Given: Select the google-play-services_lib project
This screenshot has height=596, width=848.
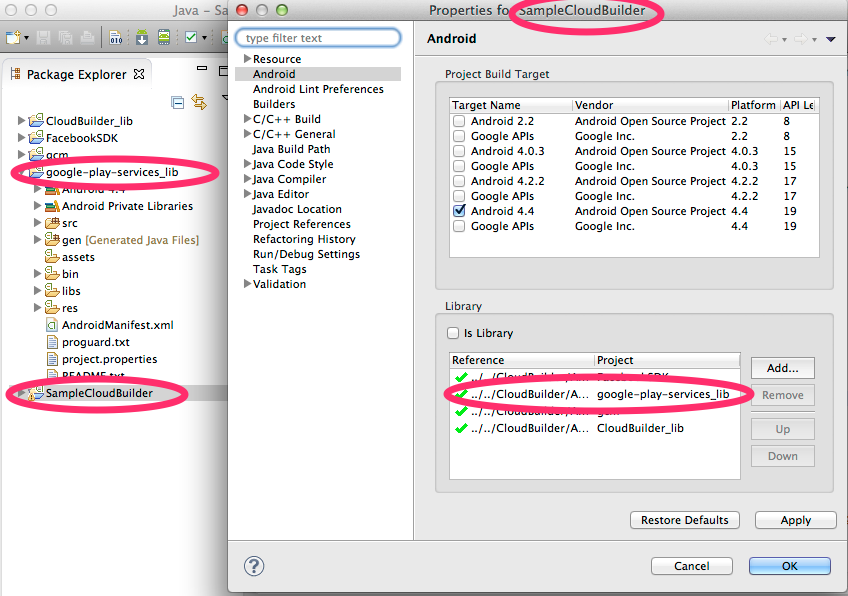Looking at the screenshot, I should (x=112, y=172).
